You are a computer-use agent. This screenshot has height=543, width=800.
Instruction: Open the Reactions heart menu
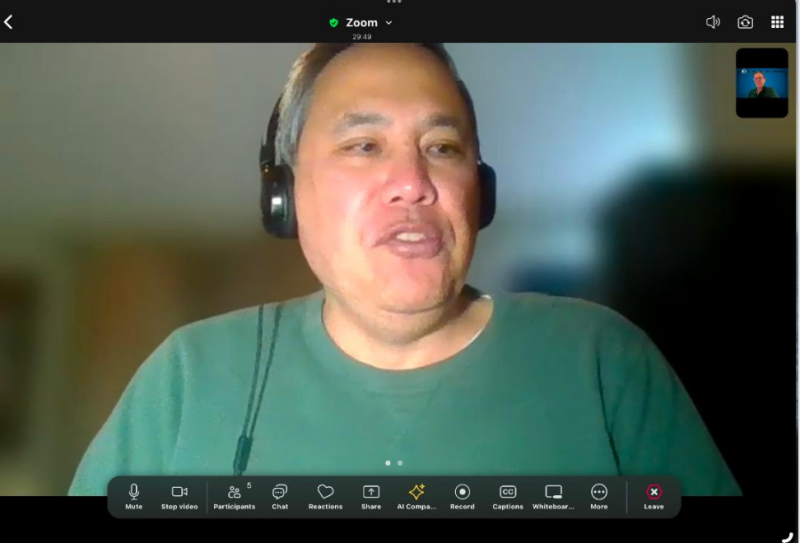[x=325, y=497]
